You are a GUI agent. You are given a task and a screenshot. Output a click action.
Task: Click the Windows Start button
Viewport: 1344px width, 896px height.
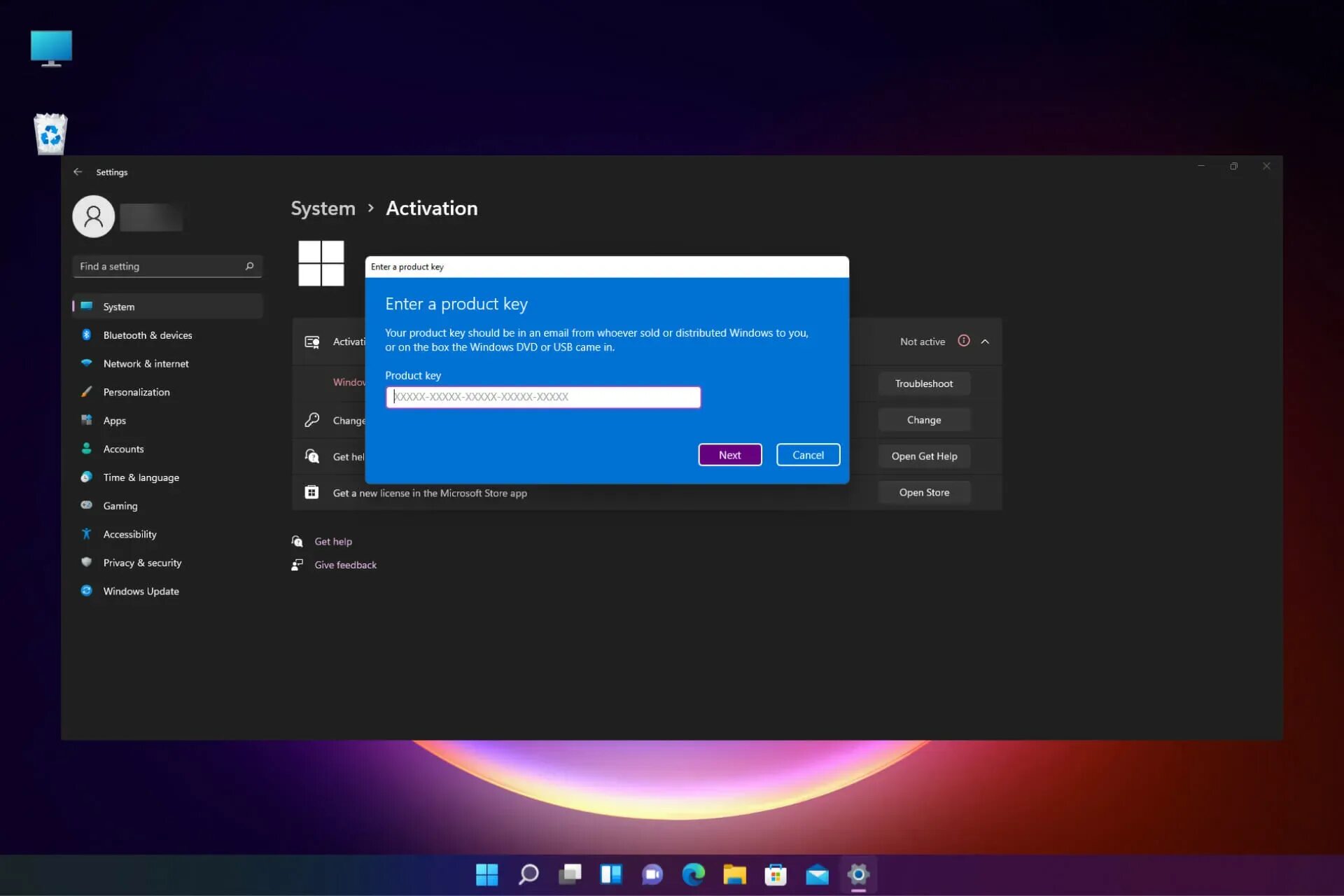486,874
